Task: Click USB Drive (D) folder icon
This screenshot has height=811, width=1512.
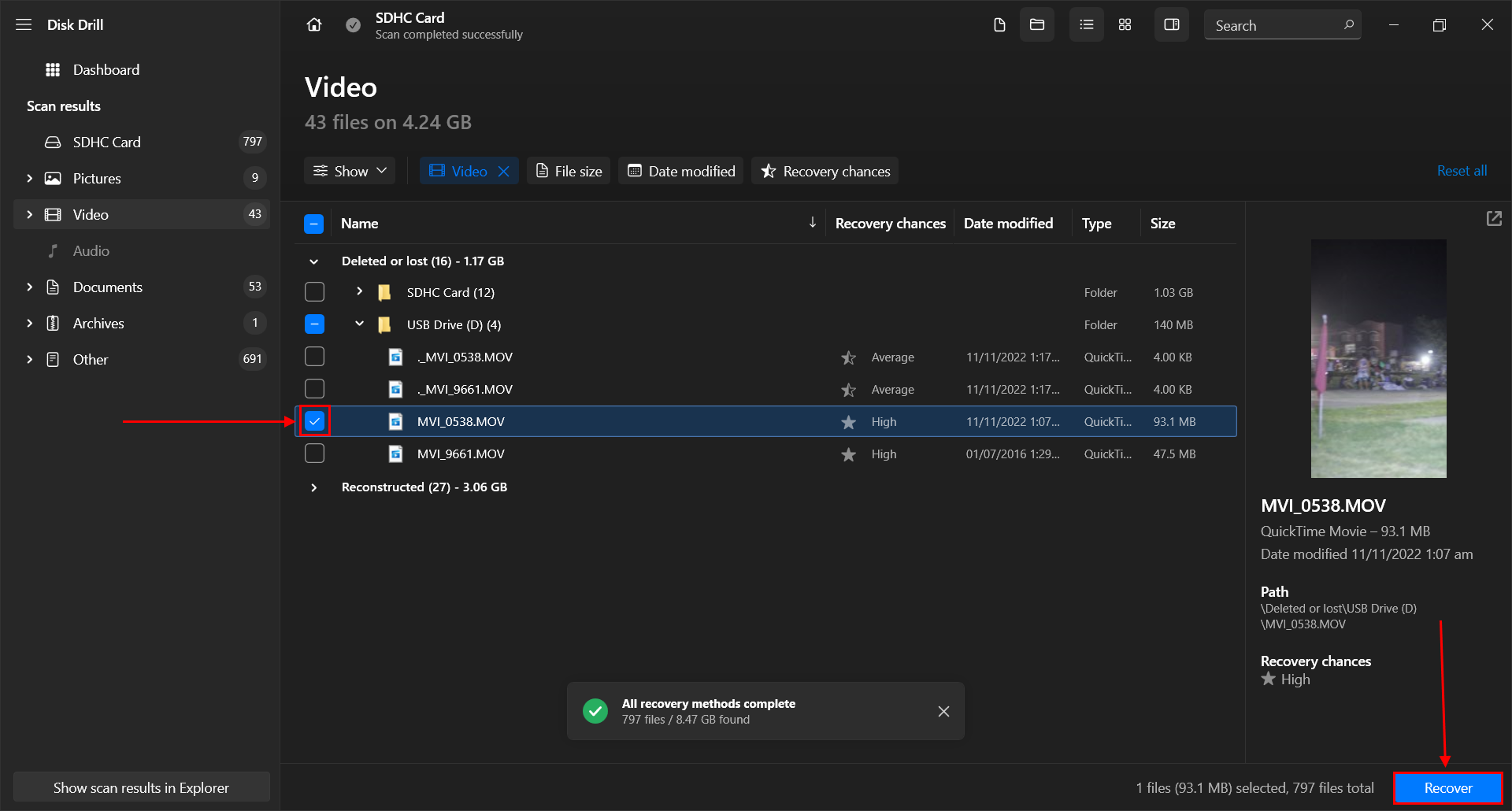Action: coord(384,325)
